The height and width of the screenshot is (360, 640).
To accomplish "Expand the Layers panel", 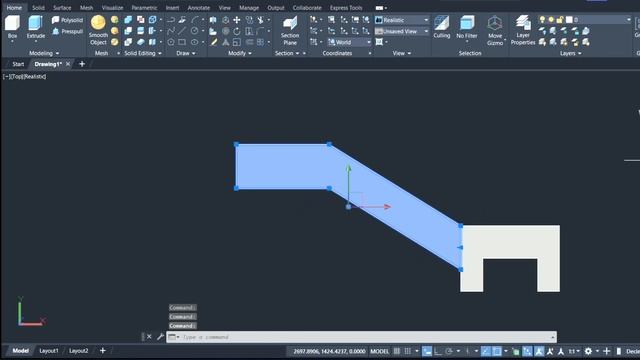I will [571, 53].
